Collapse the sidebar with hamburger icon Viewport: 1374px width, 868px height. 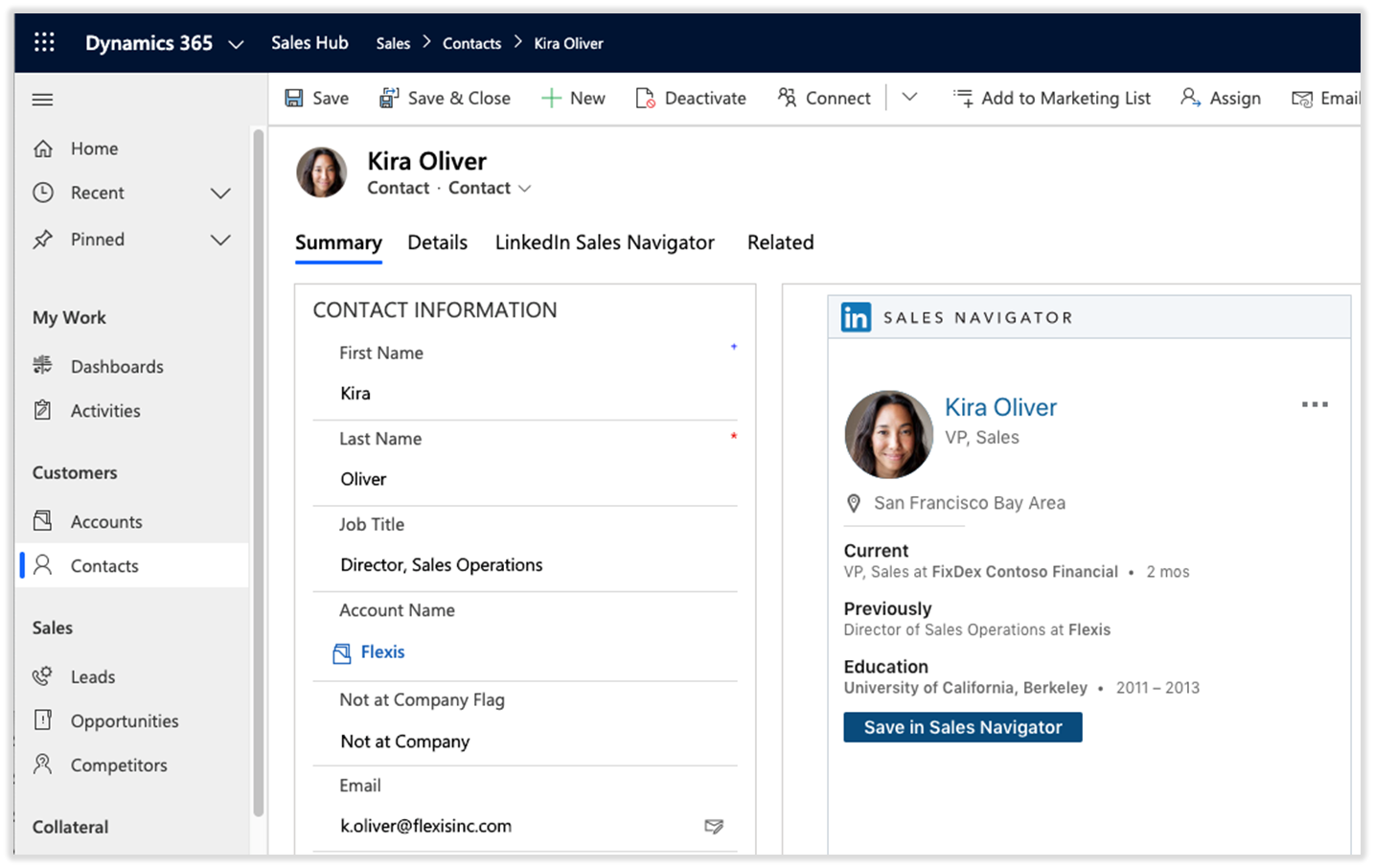[42, 100]
